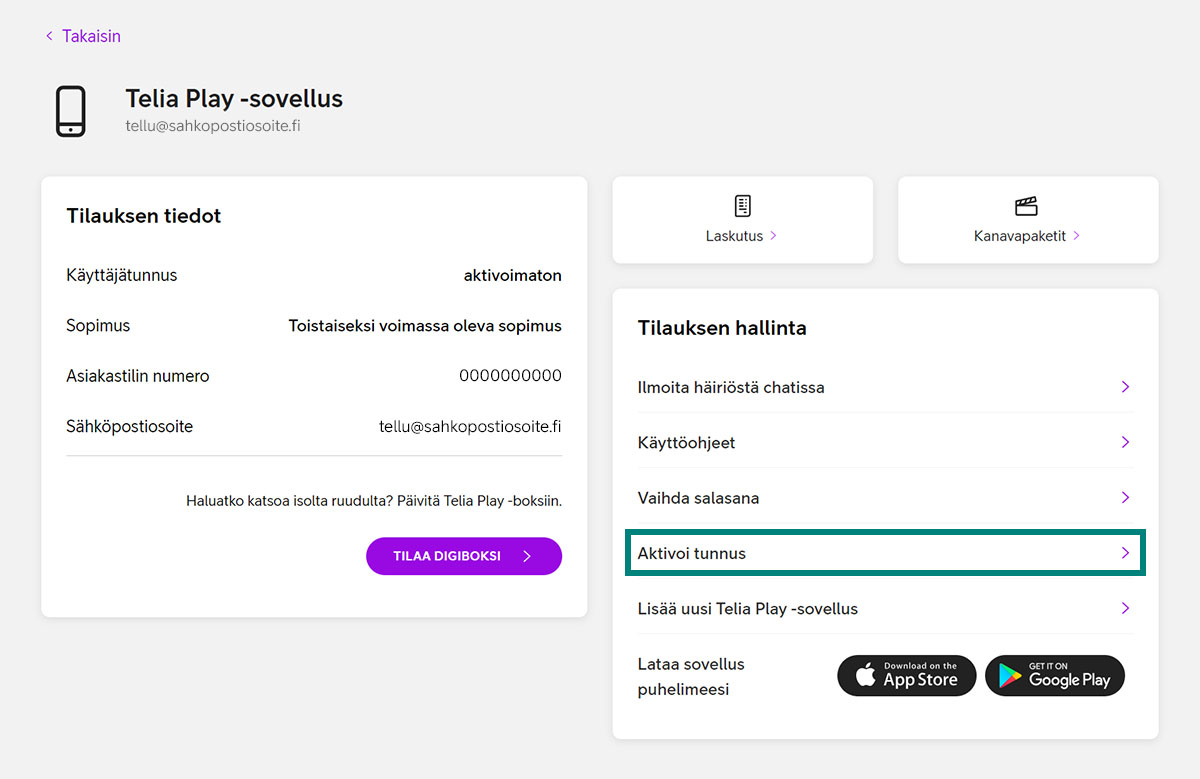Choose the Vaihda salasana text
The height and width of the screenshot is (779, 1200).
pyautogui.click(x=698, y=498)
